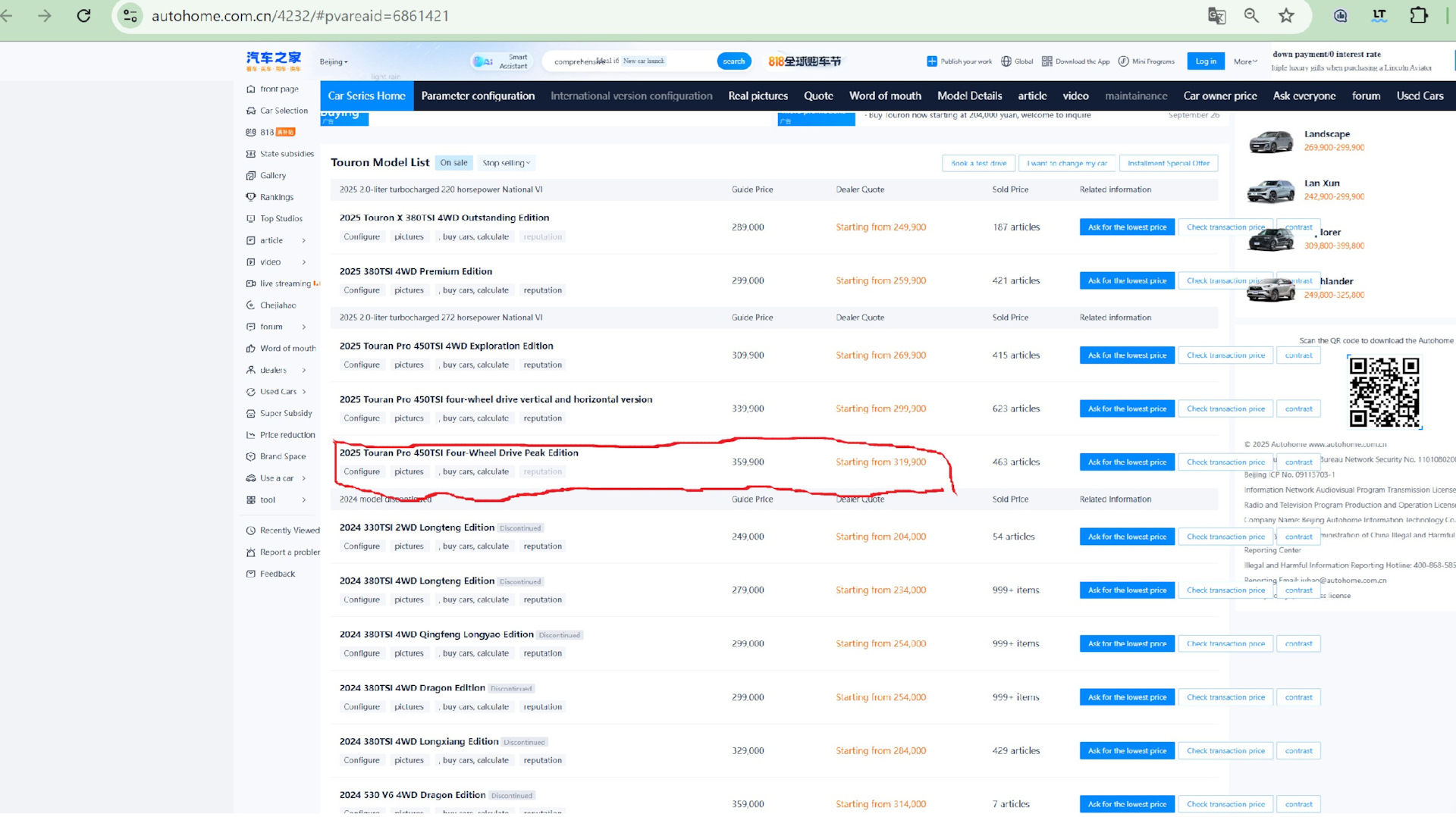Screen dimensions: 1456x817
Task: Open the Global globe icon
Action: click(1006, 61)
